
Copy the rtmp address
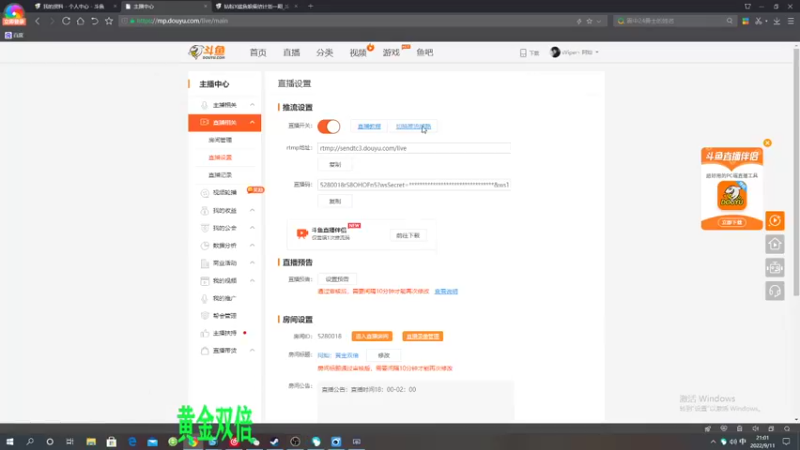pos(335,164)
